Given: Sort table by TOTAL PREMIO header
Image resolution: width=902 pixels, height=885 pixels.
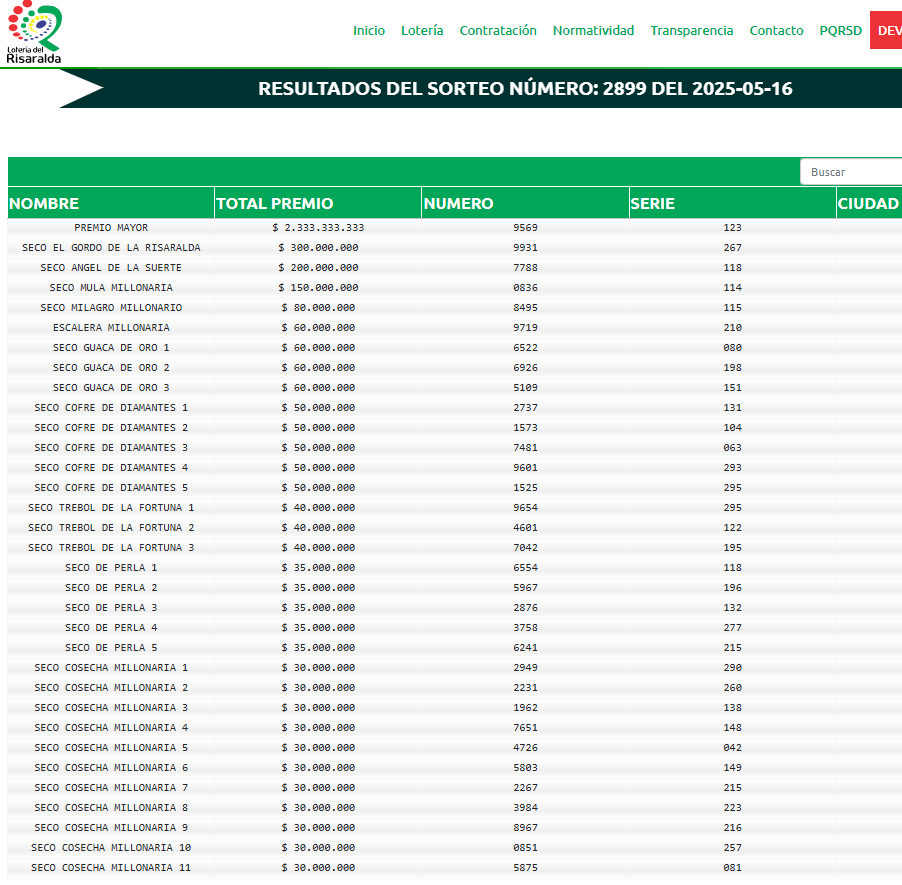Looking at the screenshot, I should pyautogui.click(x=318, y=203).
